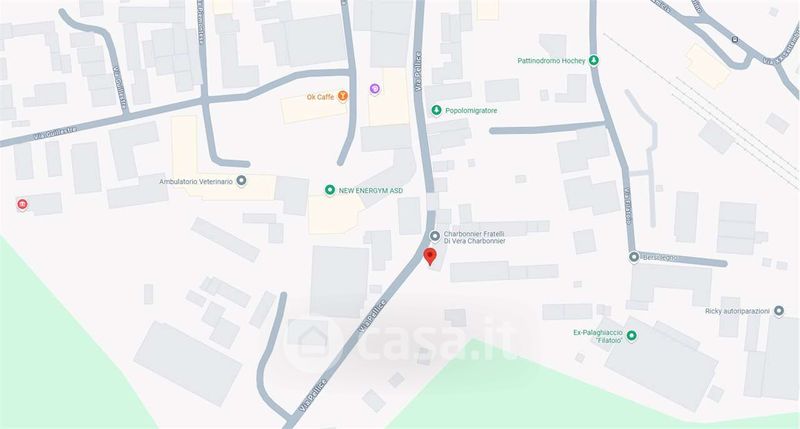Select the NEW ENERGYM ASD marker icon
Image resolution: width=800 pixels, height=429 pixels.
330,190
